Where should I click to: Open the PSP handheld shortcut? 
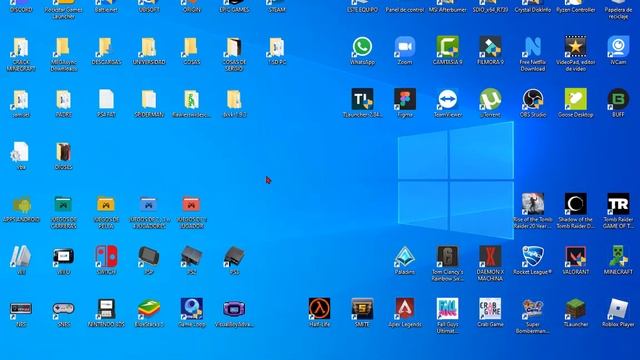[149, 257]
